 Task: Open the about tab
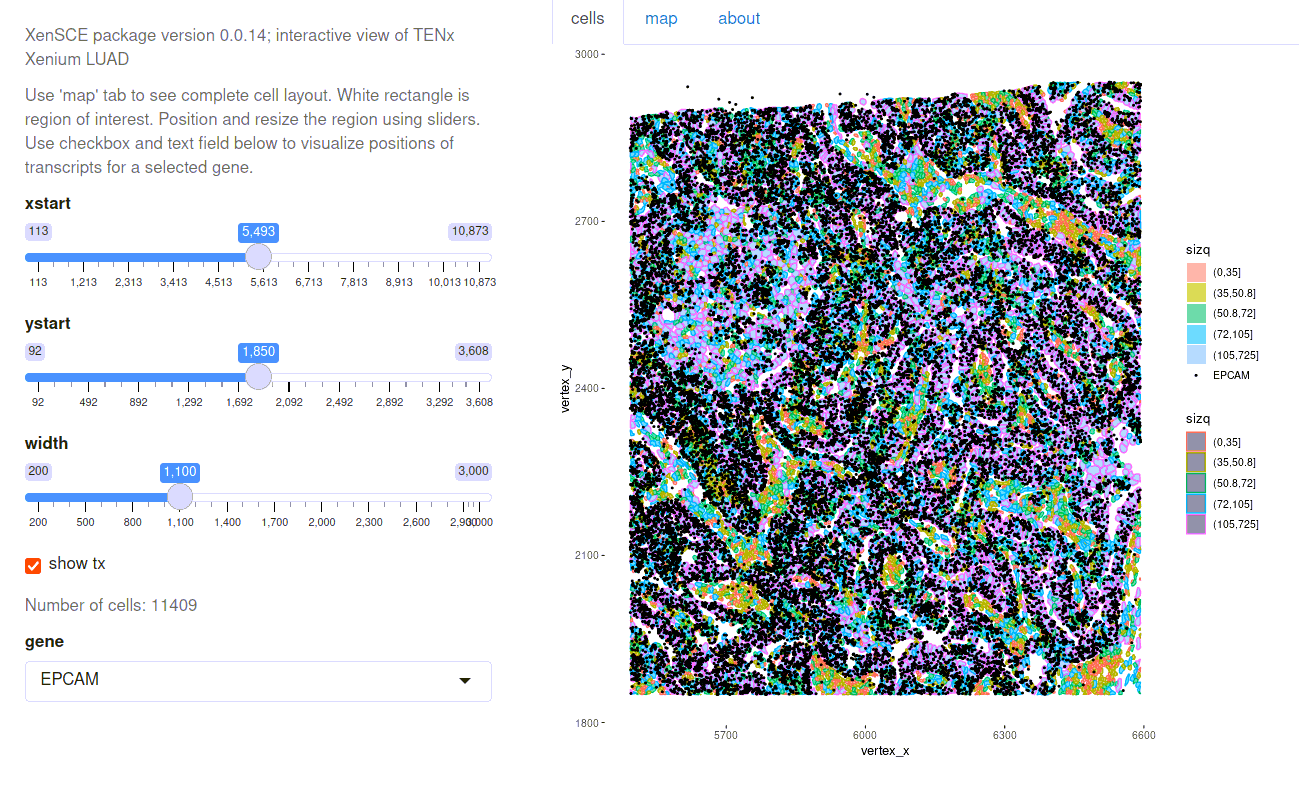tap(739, 19)
